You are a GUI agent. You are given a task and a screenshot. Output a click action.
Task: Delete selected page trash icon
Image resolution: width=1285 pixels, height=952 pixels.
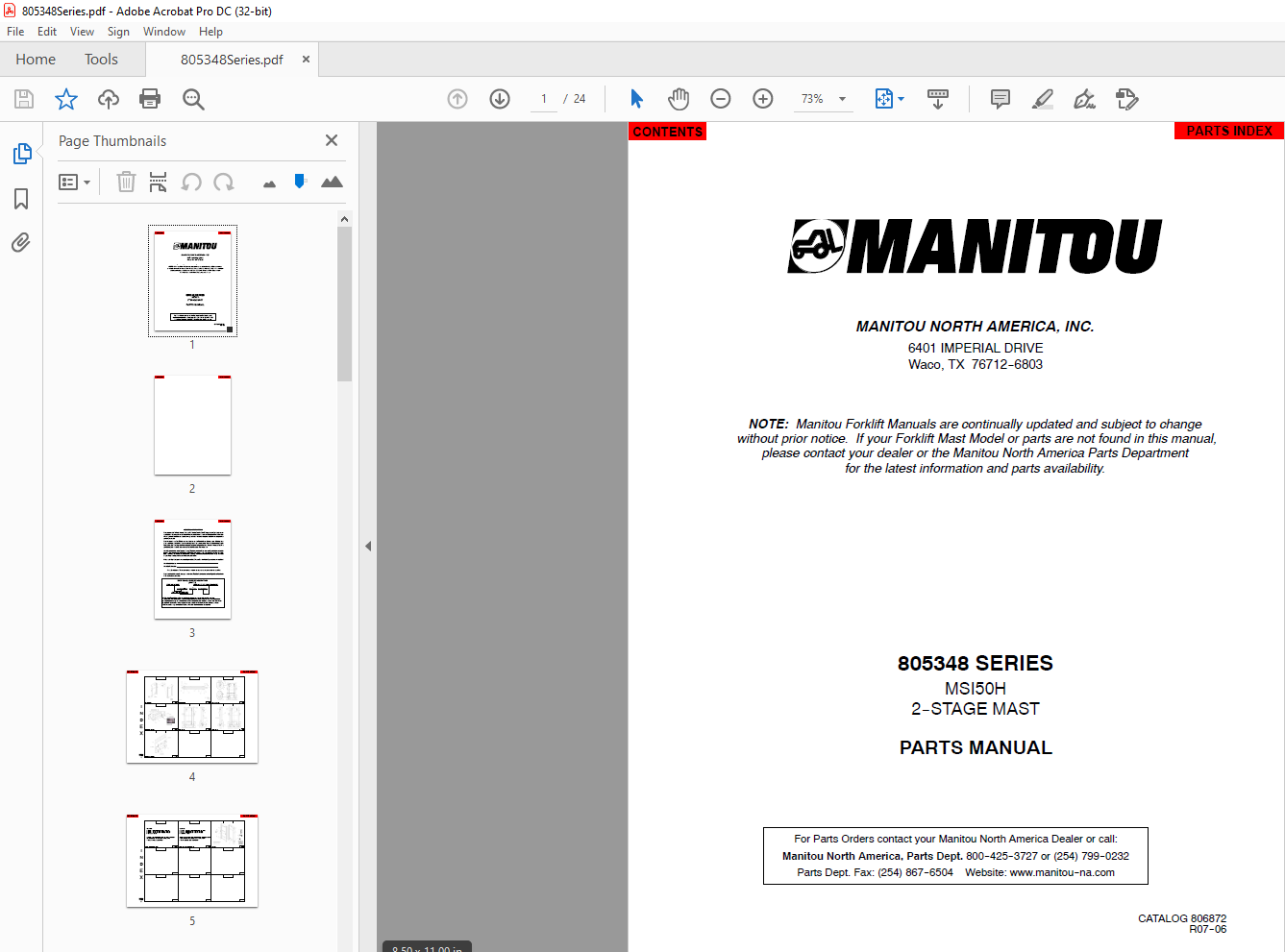(x=126, y=182)
